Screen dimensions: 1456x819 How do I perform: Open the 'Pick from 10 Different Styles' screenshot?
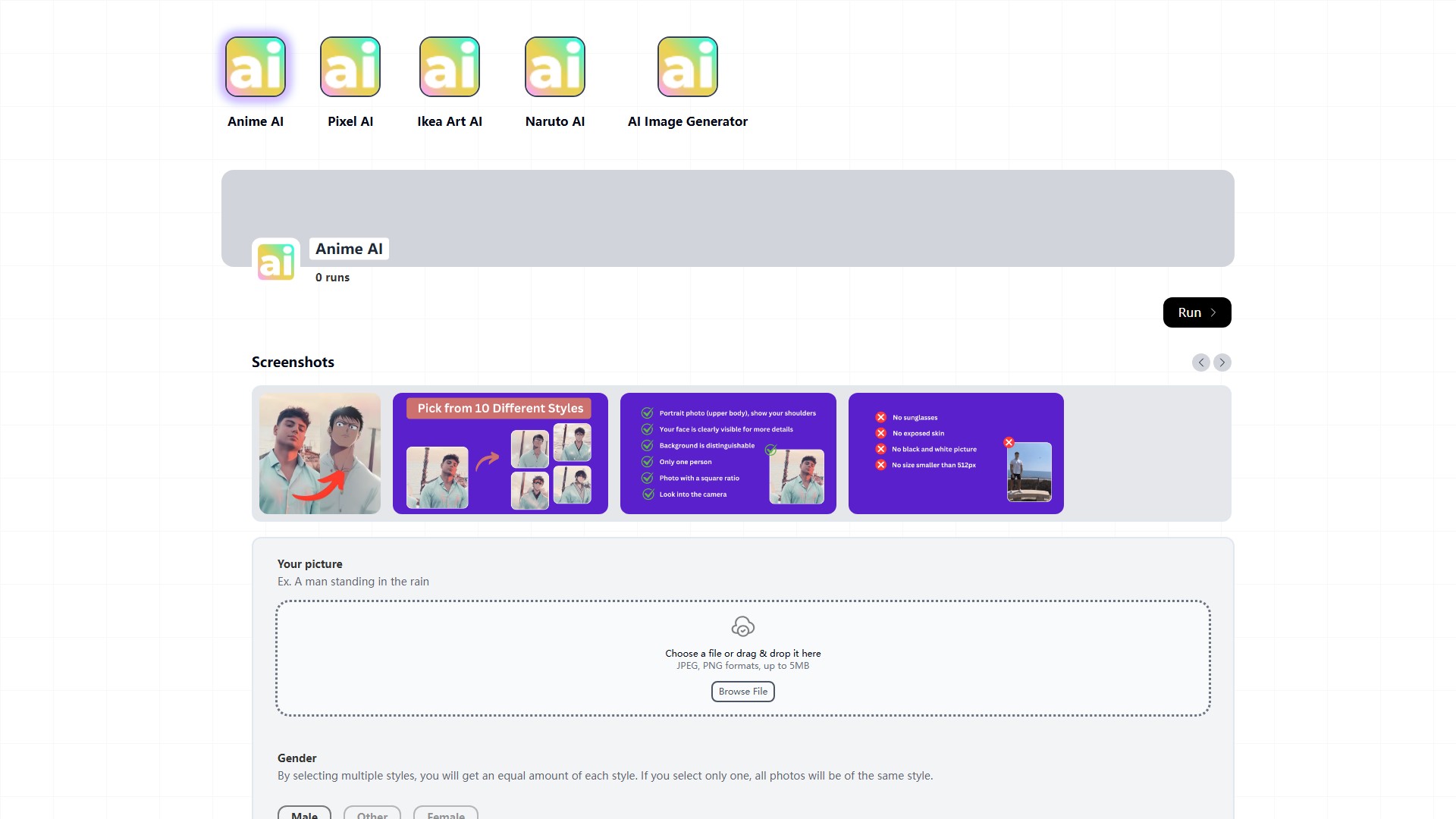click(500, 453)
